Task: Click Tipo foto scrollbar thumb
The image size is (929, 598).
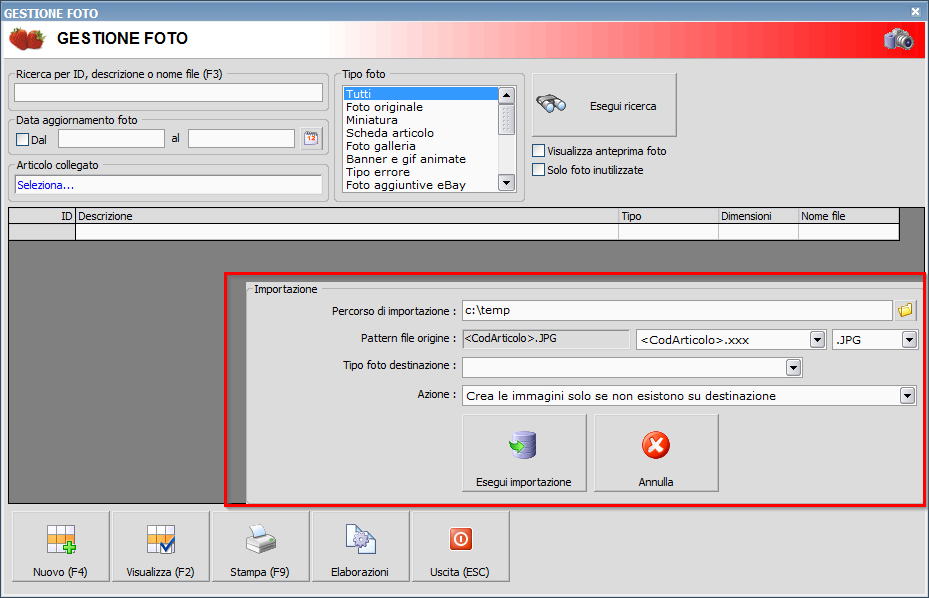Action: click(506, 119)
